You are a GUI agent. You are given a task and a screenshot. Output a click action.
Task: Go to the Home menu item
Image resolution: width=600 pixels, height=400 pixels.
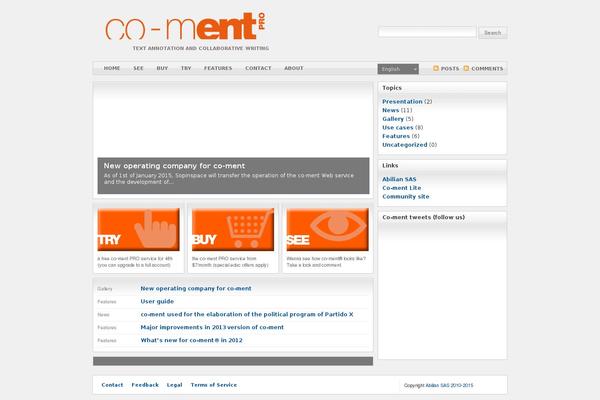click(112, 68)
